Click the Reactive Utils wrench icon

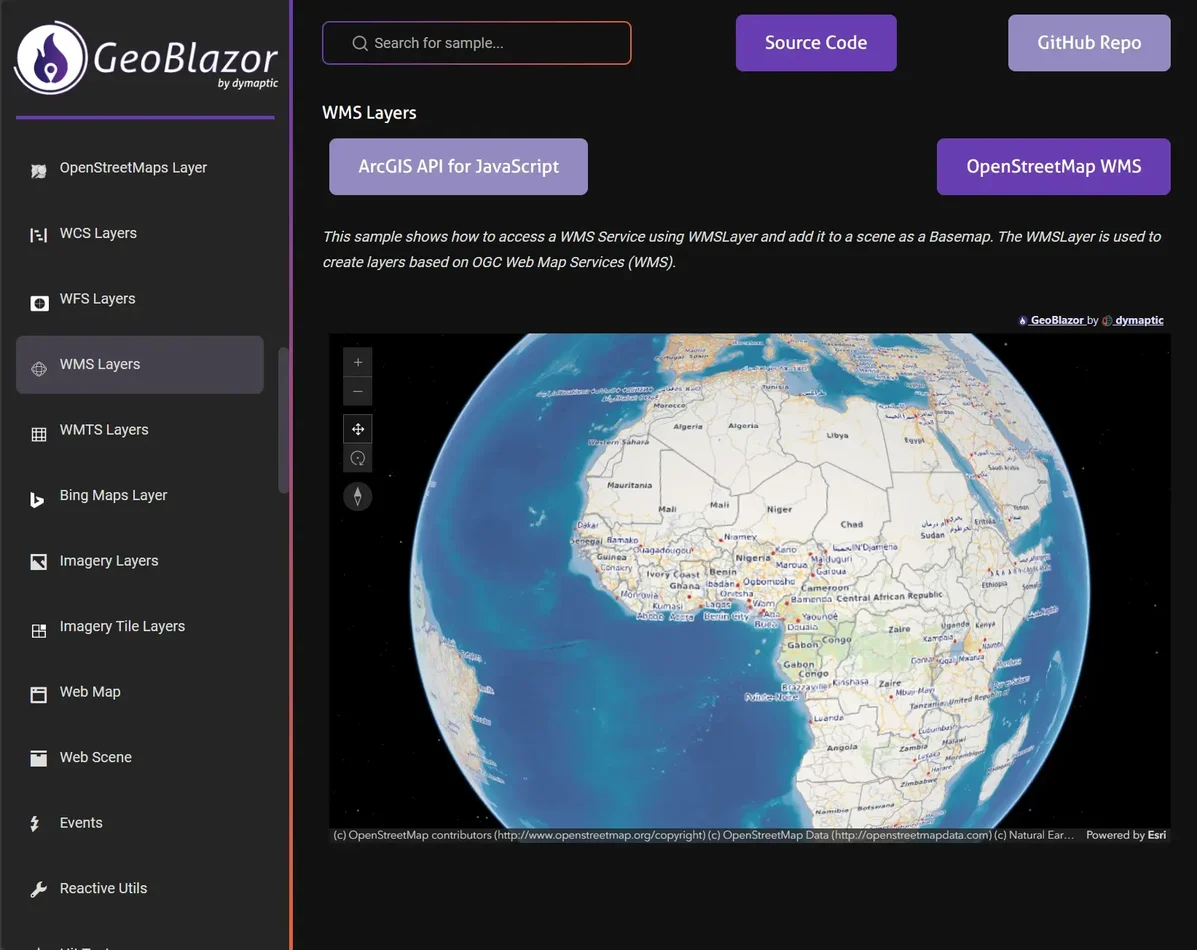point(38,888)
